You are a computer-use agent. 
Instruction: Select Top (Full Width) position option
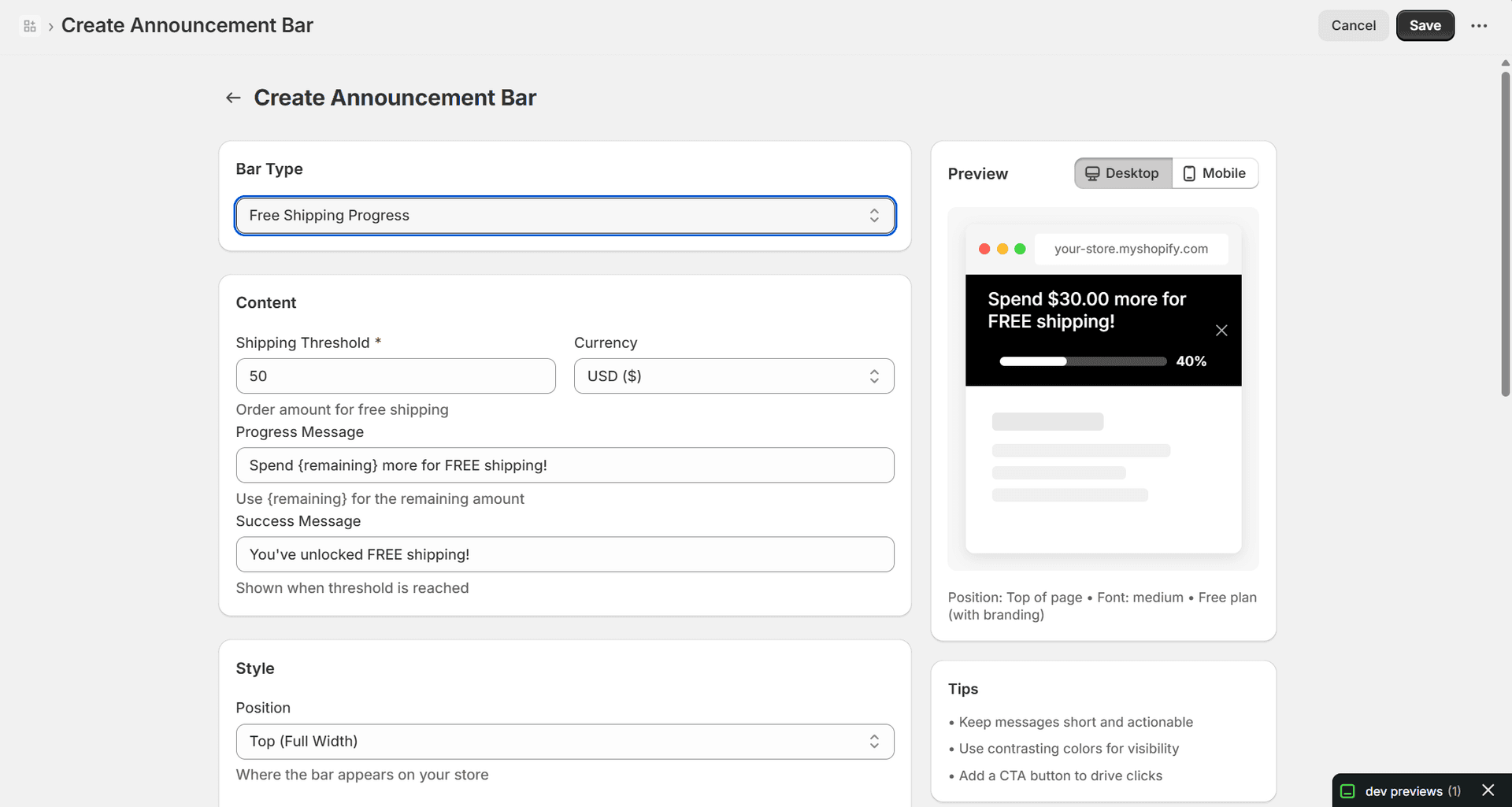[x=565, y=741]
